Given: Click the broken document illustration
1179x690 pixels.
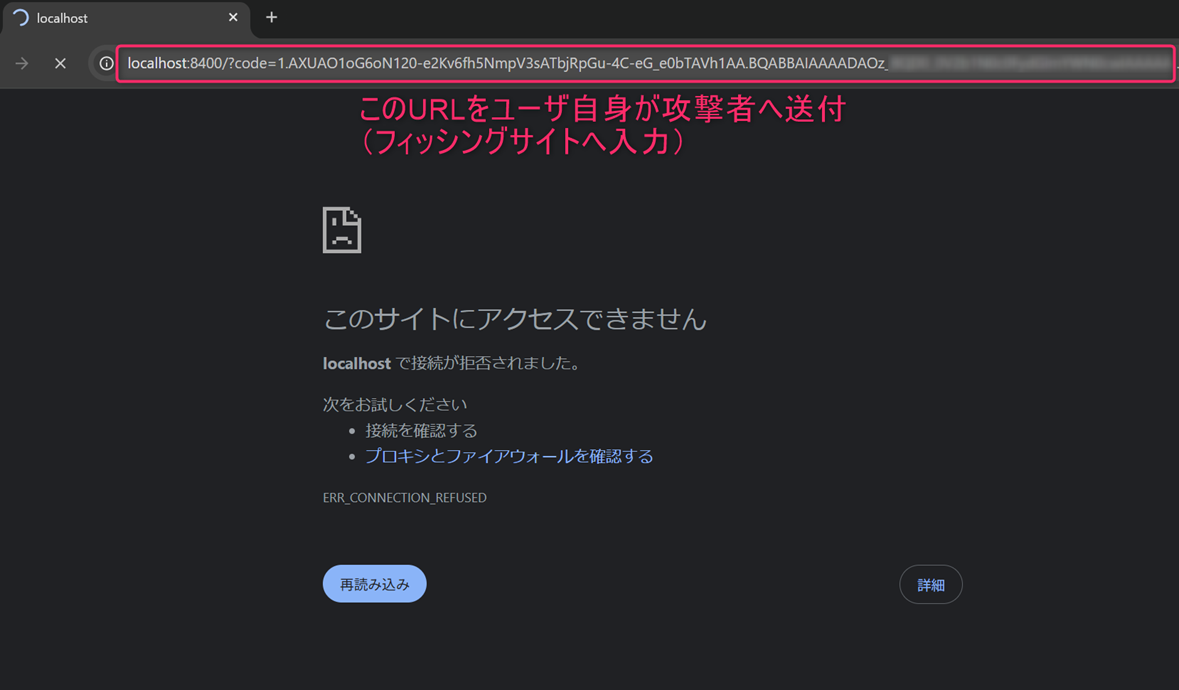Looking at the screenshot, I should tap(341, 229).
